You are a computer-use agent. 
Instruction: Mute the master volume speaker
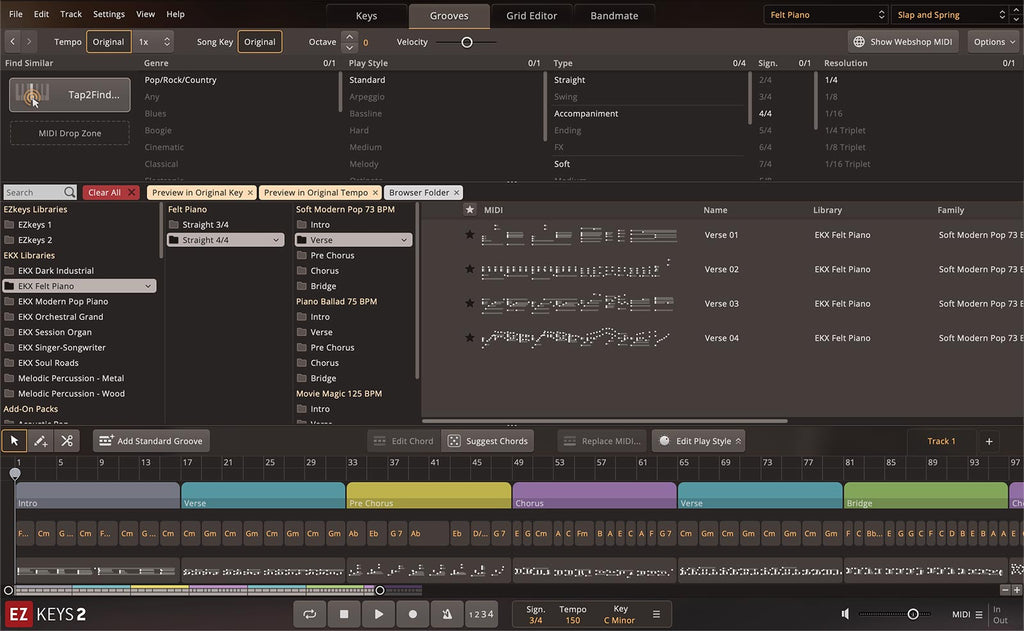tap(845, 614)
